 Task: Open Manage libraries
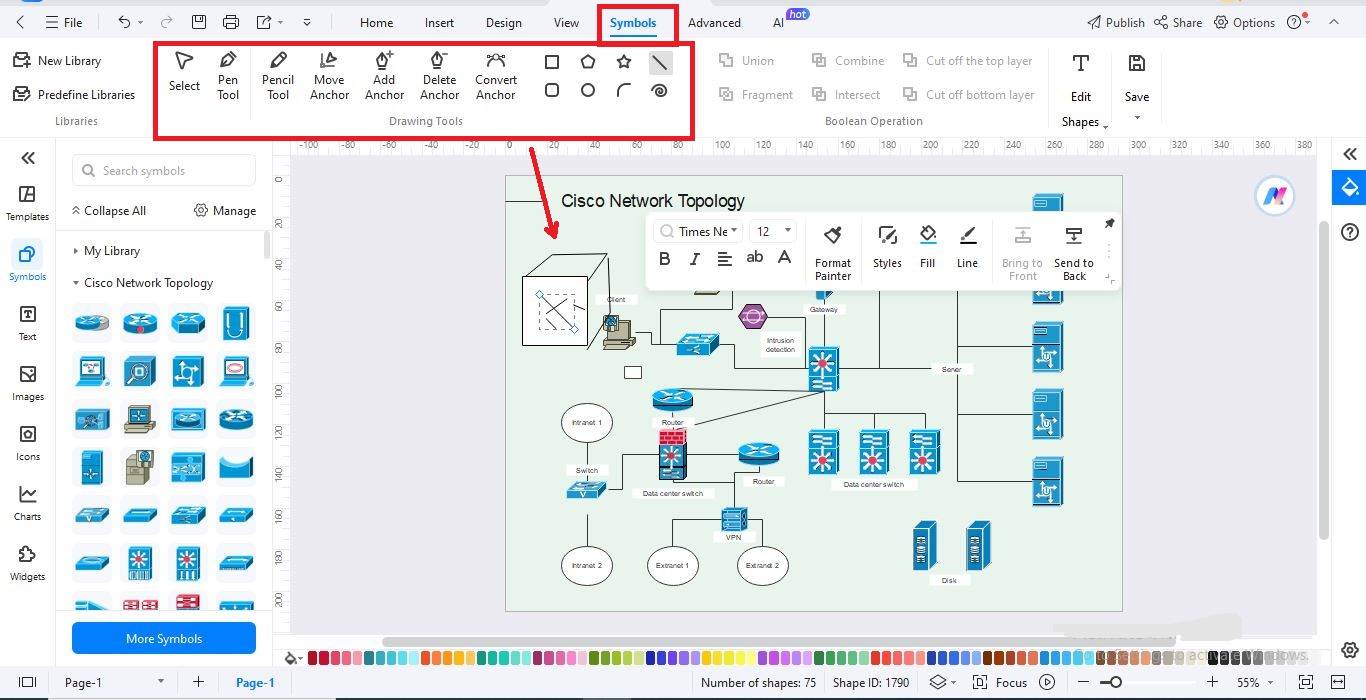(x=225, y=211)
